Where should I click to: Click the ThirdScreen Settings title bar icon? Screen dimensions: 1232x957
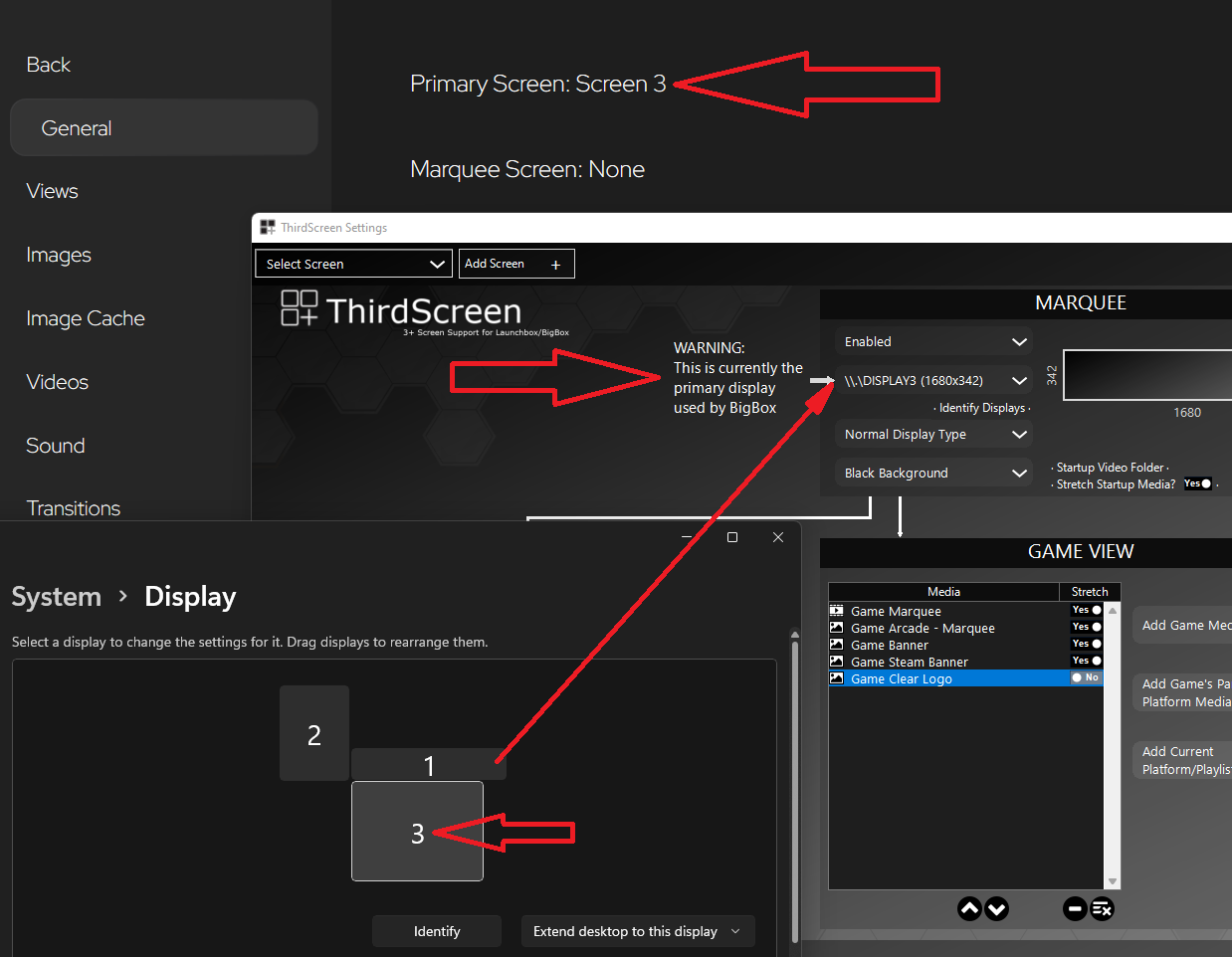tap(268, 228)
